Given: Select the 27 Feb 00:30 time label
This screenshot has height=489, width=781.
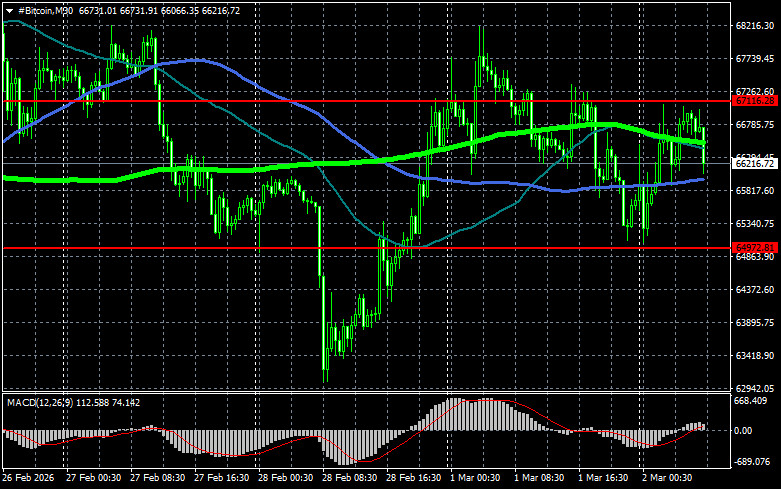Looking at the screenshot, I should pyautogui.click(x=94, y=478).
